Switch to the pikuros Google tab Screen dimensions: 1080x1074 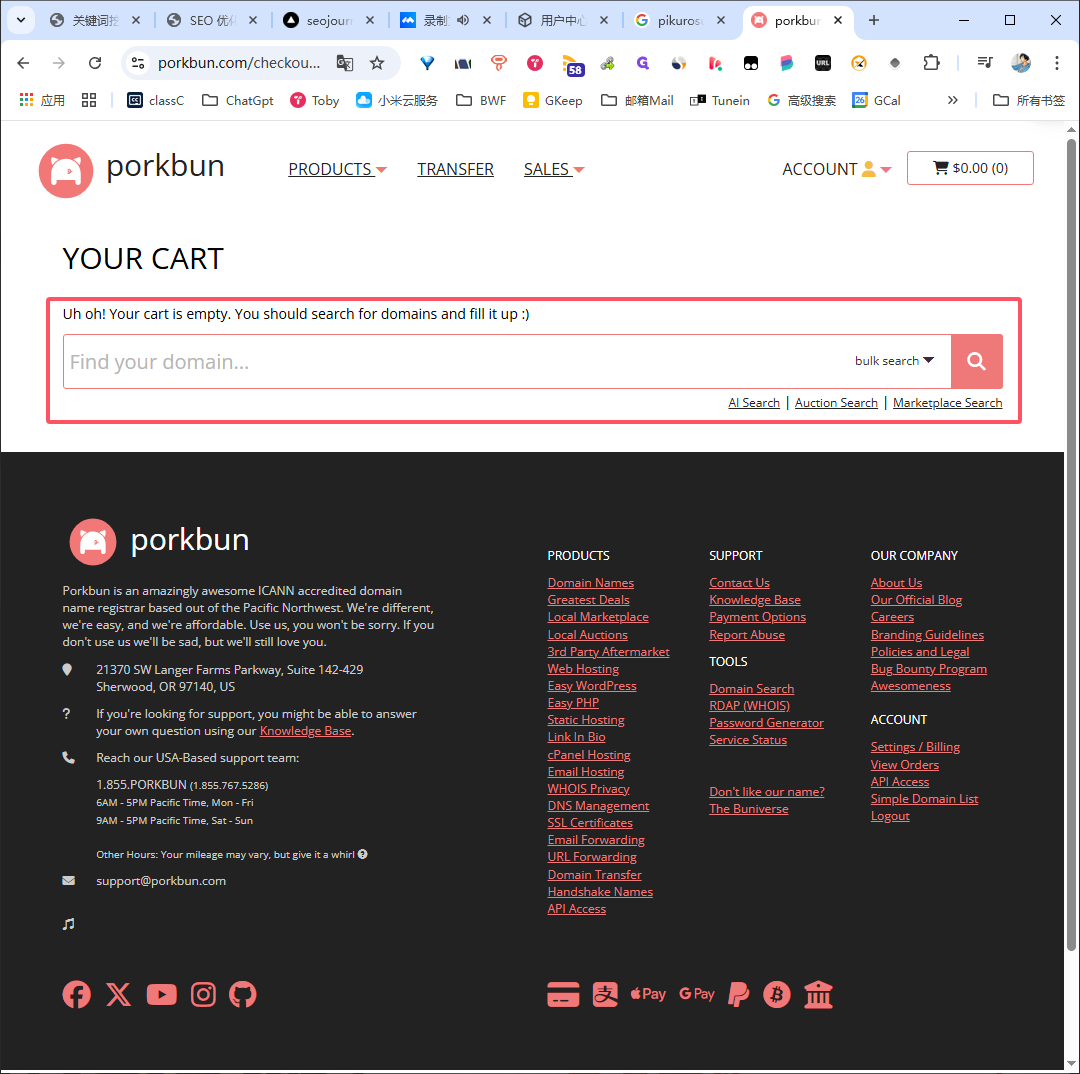point(680,21)
